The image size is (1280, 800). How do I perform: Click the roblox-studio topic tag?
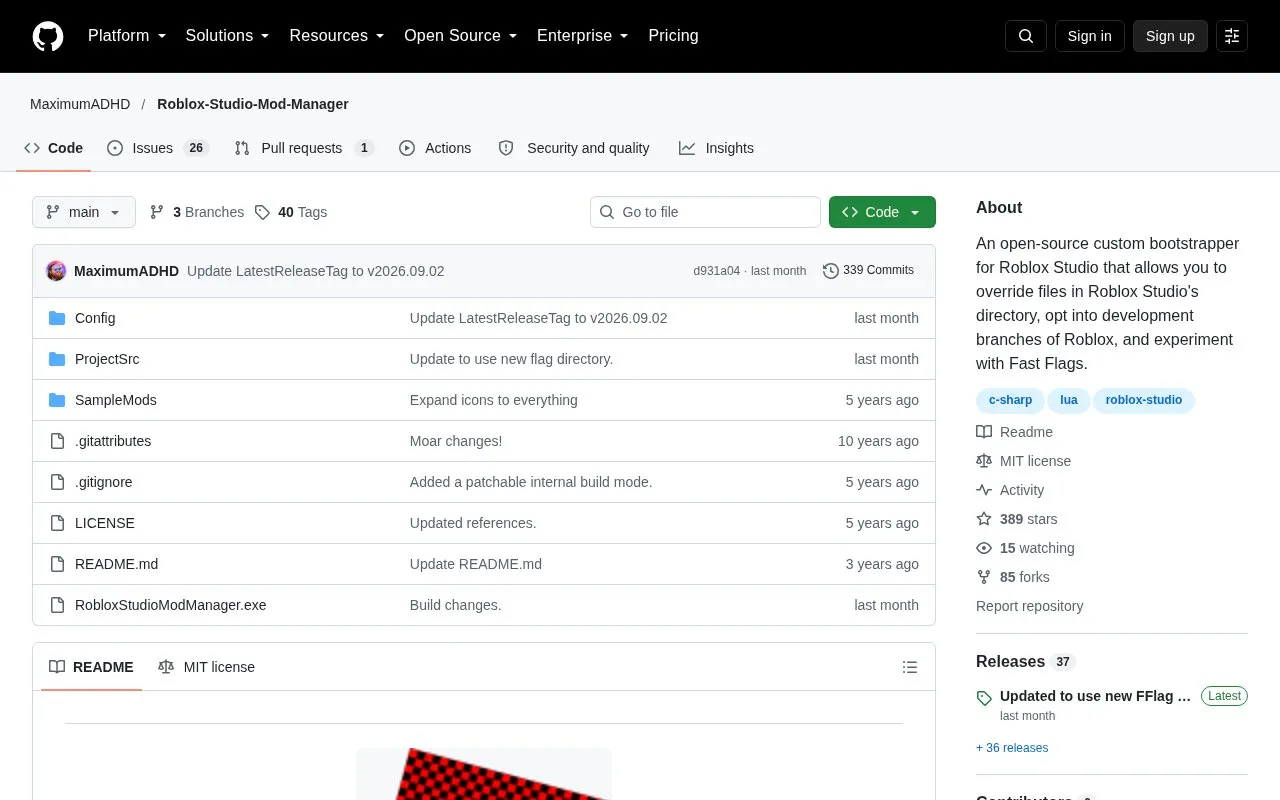(x=1144, y=400)
